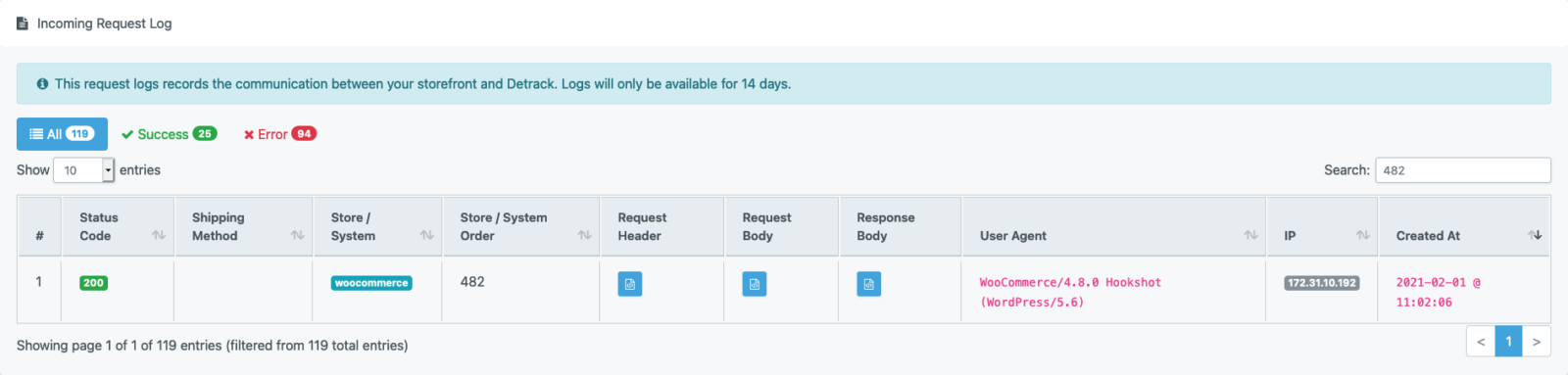Open the Request Body document icon
This screenshot has width=1568, height=375.
pos(755,284)
